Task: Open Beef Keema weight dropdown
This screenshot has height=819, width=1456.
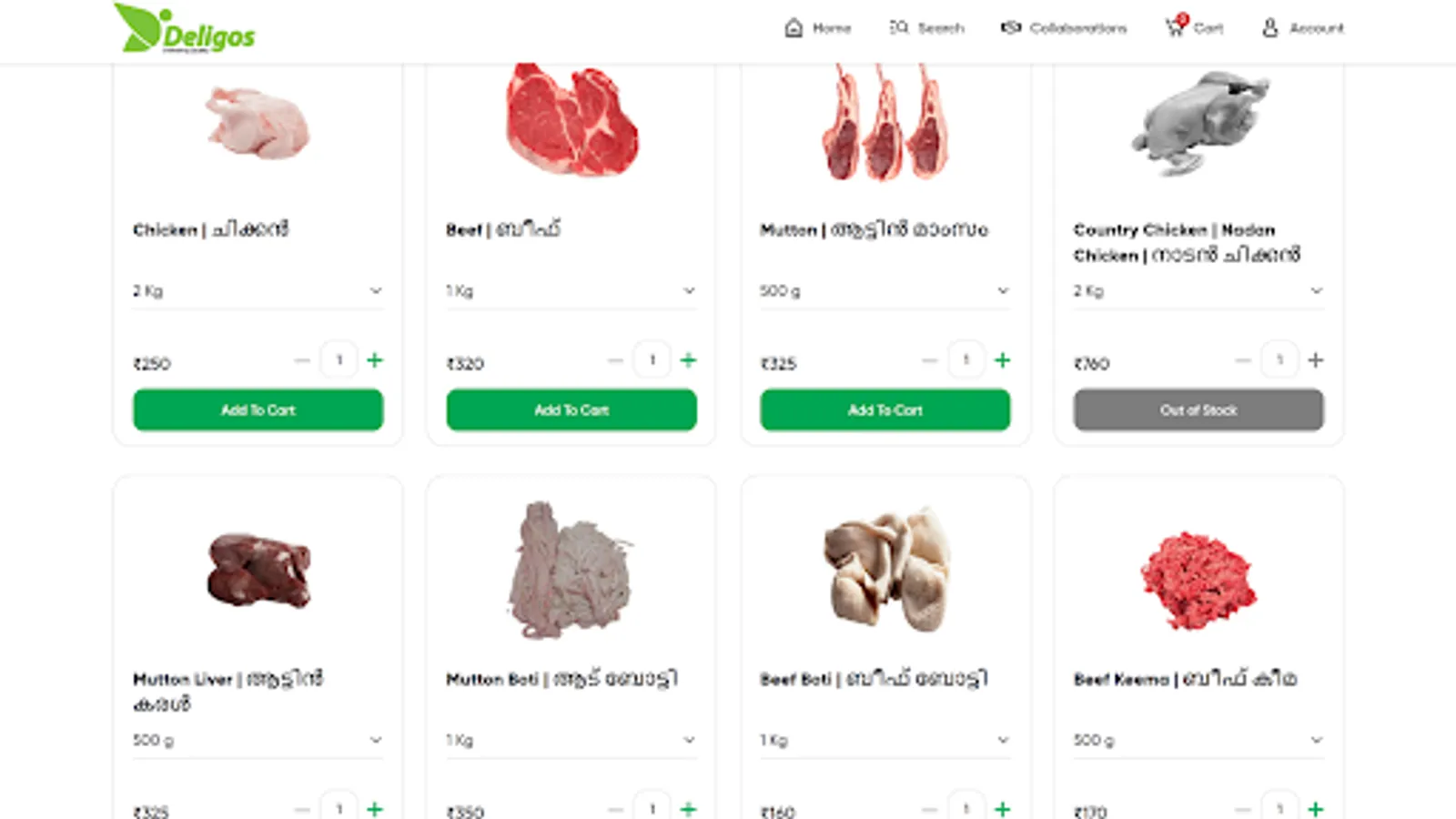Action: click(x=1198, y=740)
